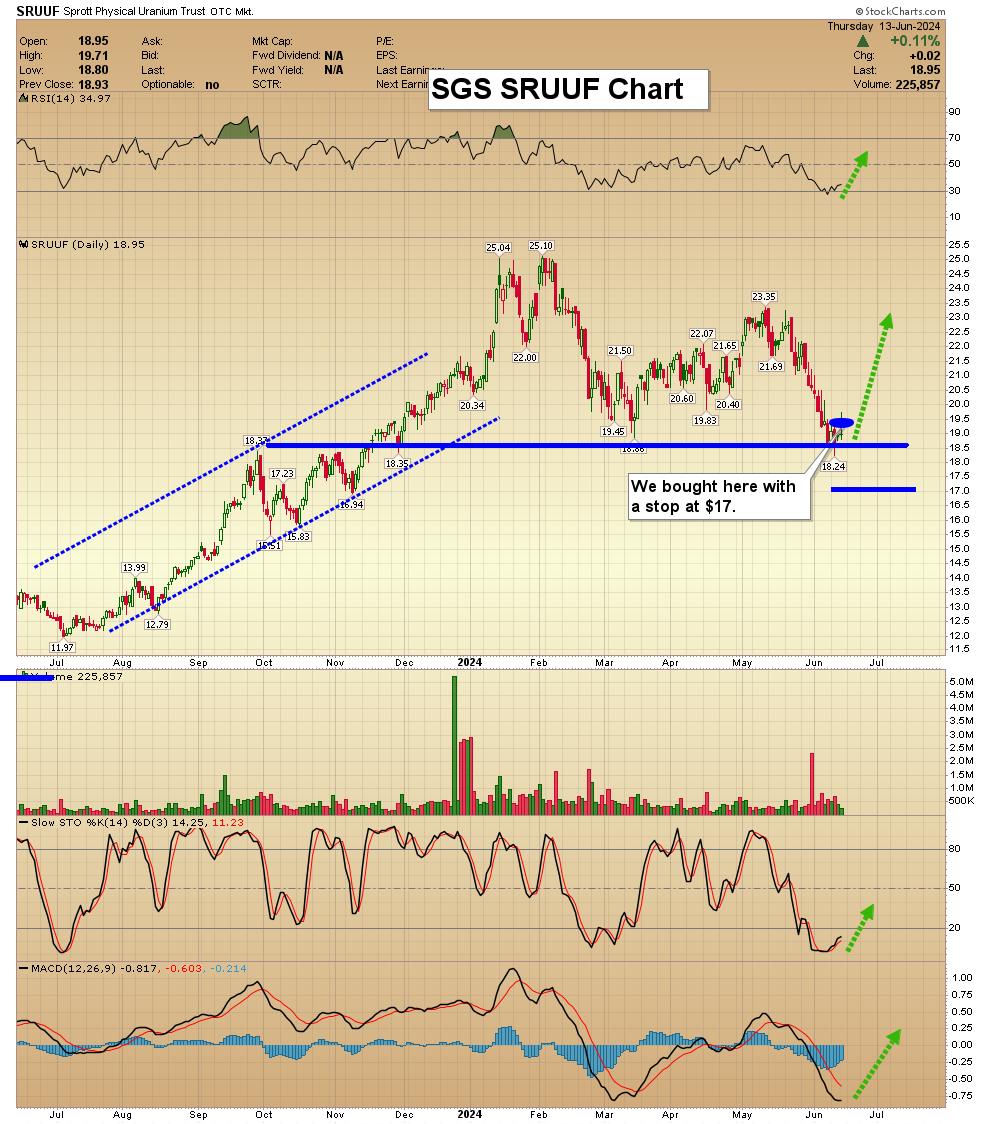
Task: Click the -0.75 MACD axis label
Action: [960, 1095]
